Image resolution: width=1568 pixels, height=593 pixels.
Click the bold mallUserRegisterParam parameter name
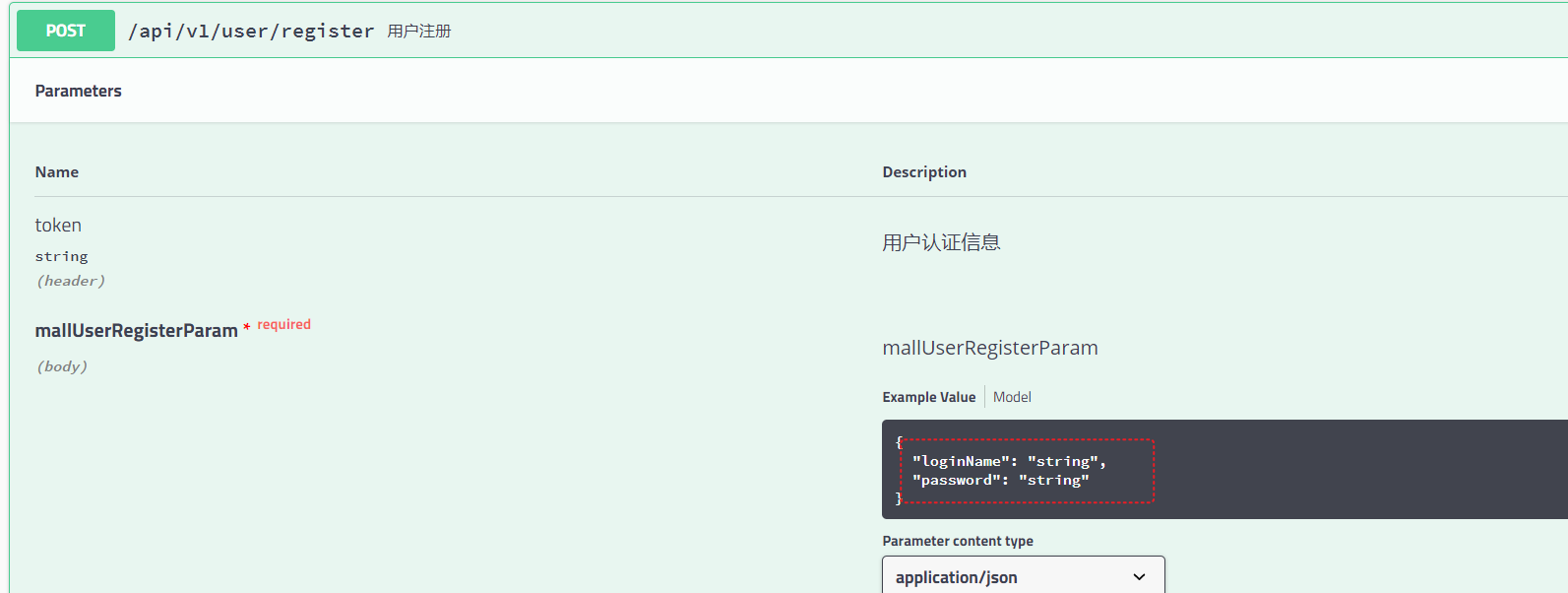[136, 331]
